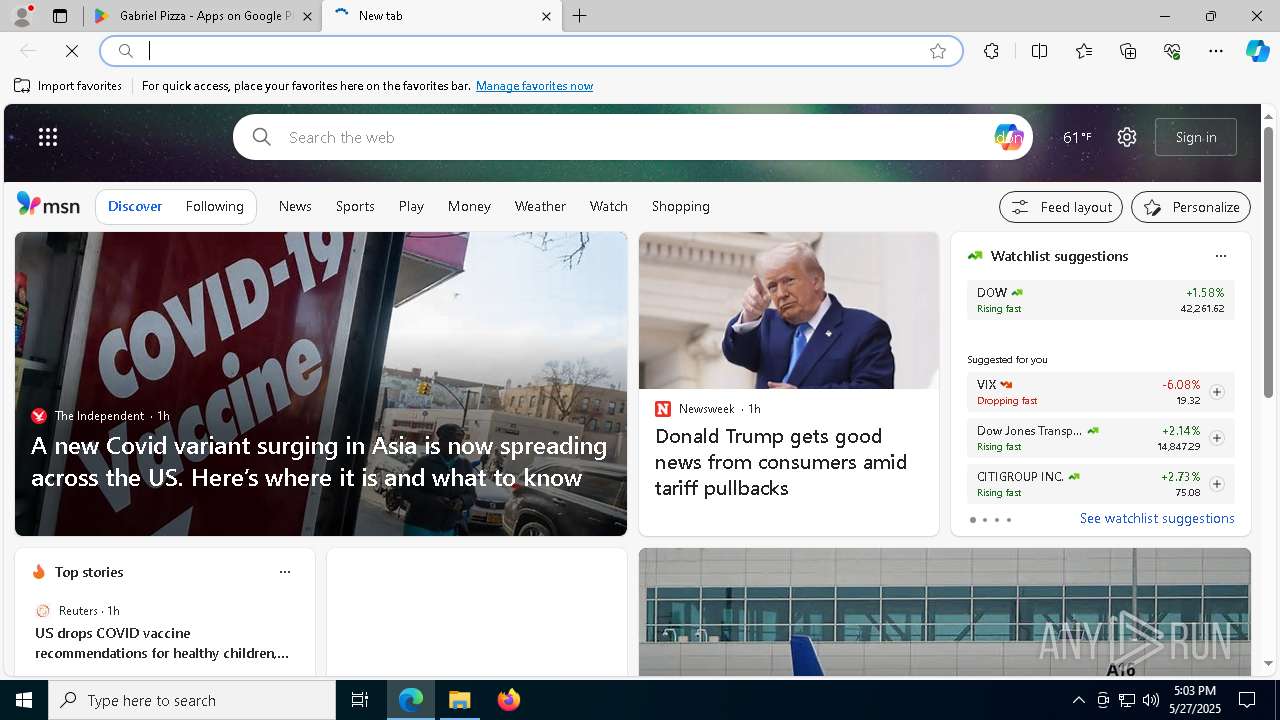Open Browser essentials icon
Image resolution: width=1280 pixels, height=720 pixels.
tap(1172, 51)
